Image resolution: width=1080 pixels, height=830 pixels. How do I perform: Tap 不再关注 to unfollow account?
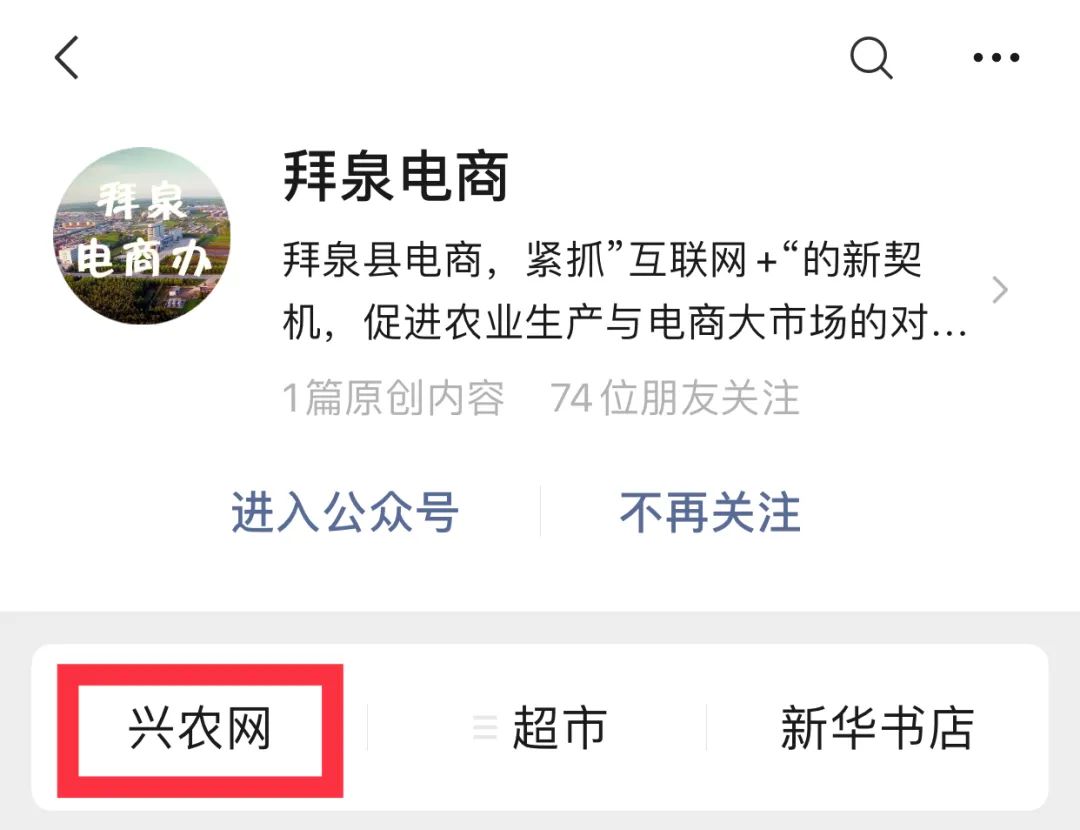pos(710,512)
